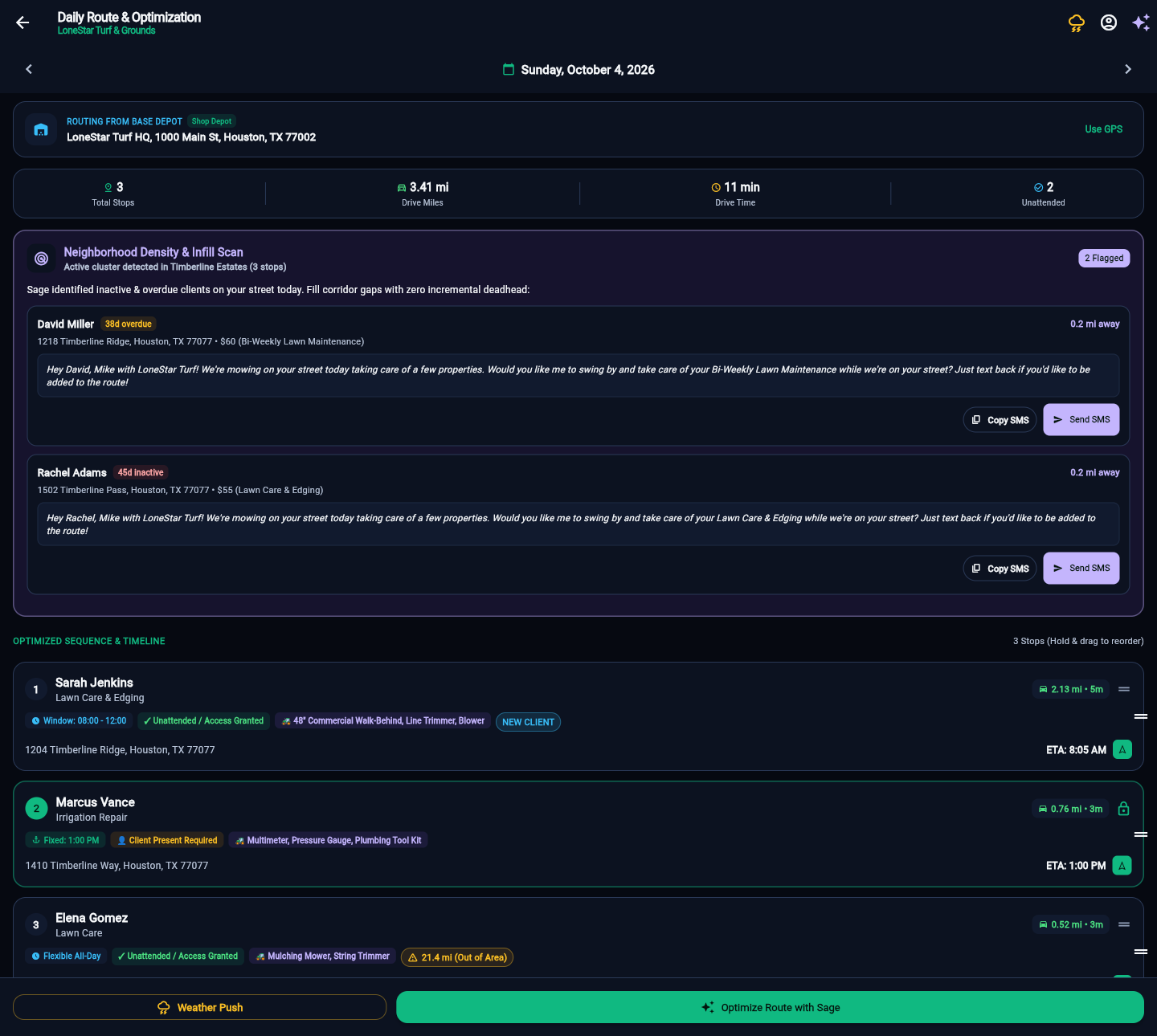Image resolution: width=1157 pixels, height=1036 pixels.
Task: Click the 3.41 mi Drive Miles stat
Action: 423,194
